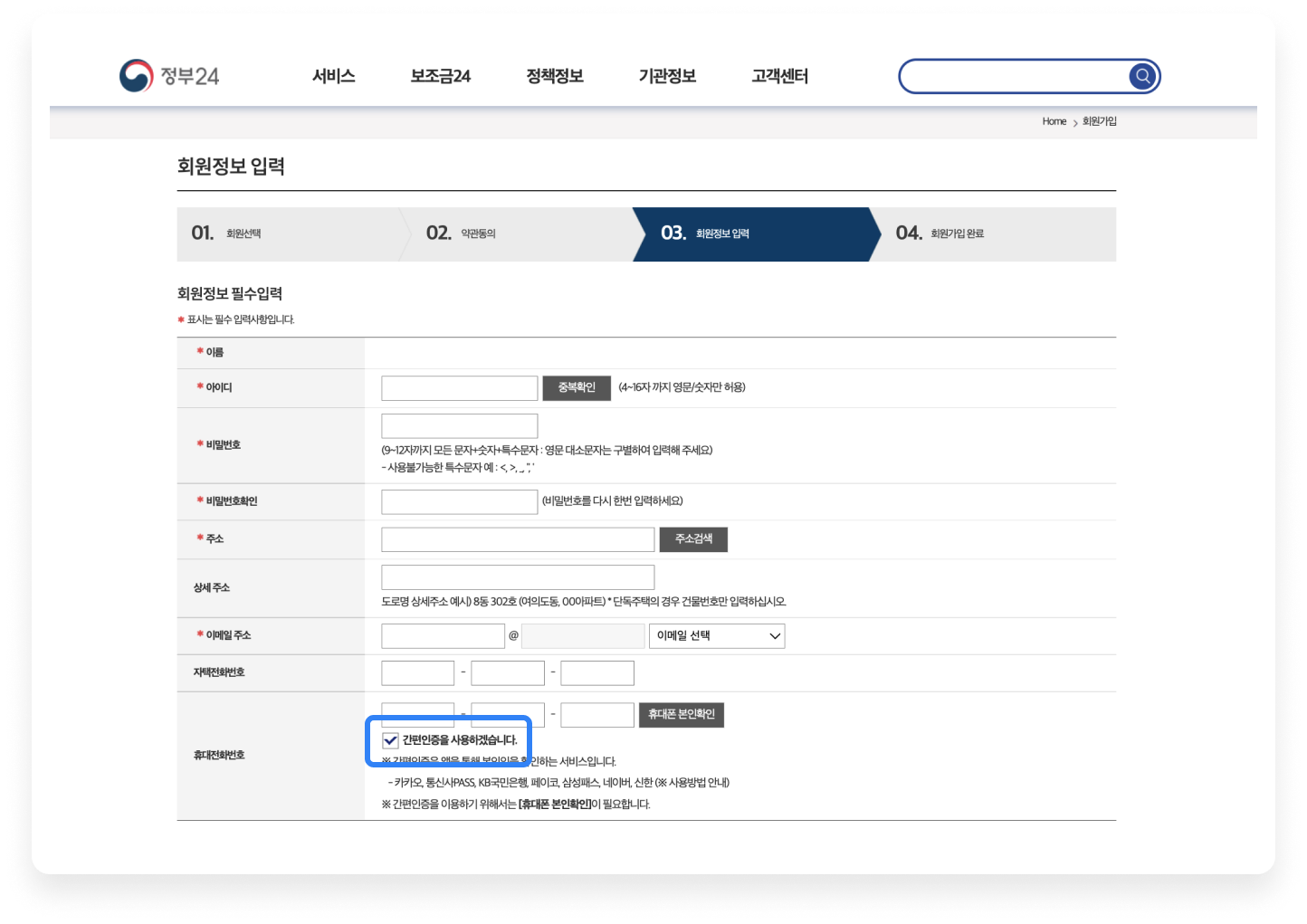Open the 고객센터 menu
The width and height of the screenshot is (1307, 924).
tap(779, 76)
